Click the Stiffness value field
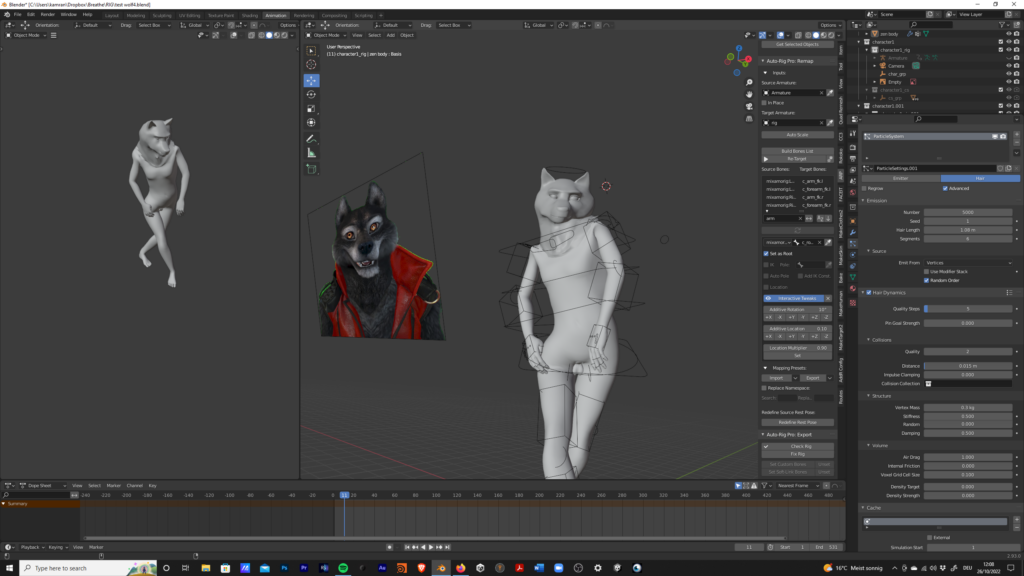1024x576 pixels. point(968,416)
